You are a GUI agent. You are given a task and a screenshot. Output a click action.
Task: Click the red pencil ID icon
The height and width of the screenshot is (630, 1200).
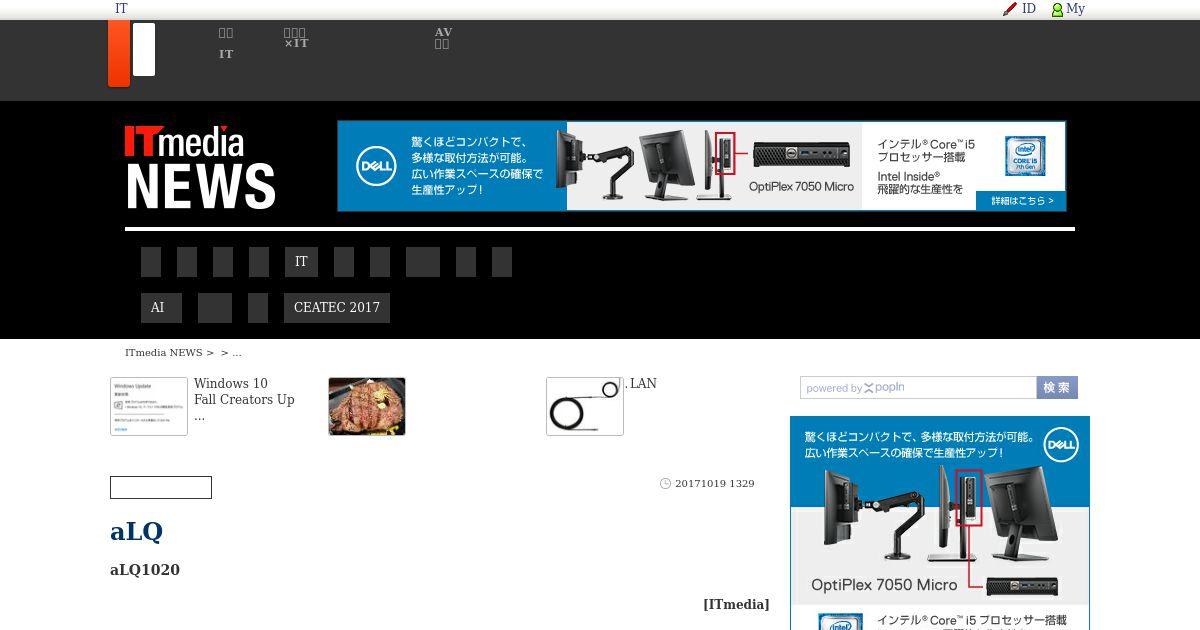click(x=1010, y=9)
